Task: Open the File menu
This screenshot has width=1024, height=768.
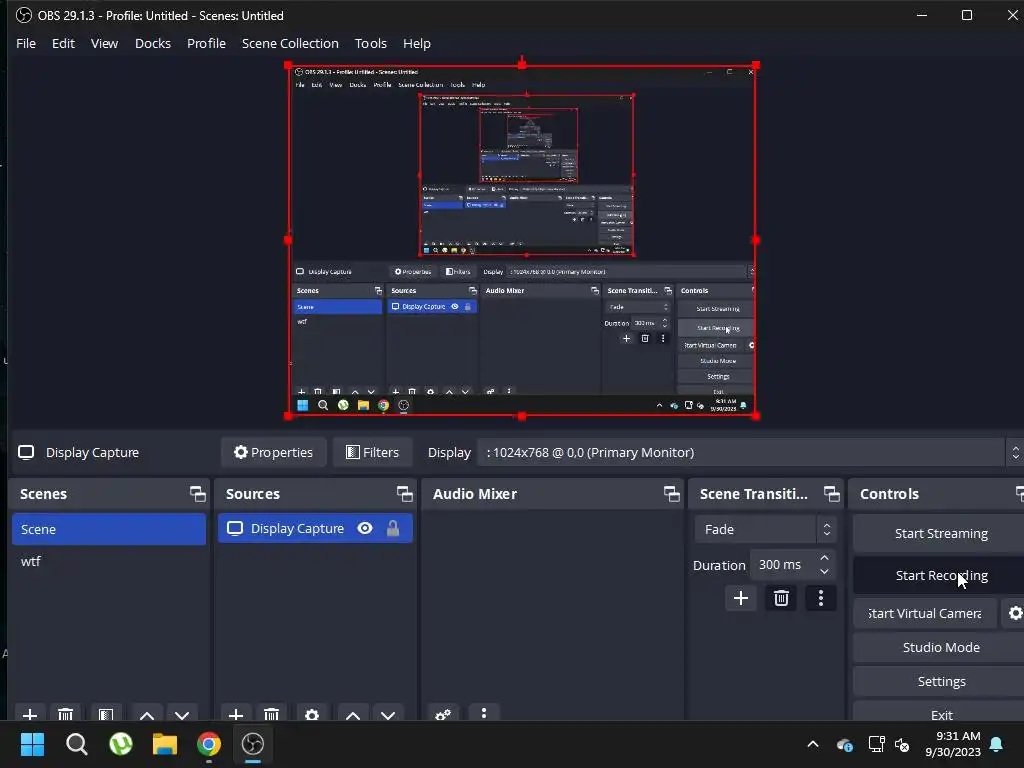Action: [26, 43]
